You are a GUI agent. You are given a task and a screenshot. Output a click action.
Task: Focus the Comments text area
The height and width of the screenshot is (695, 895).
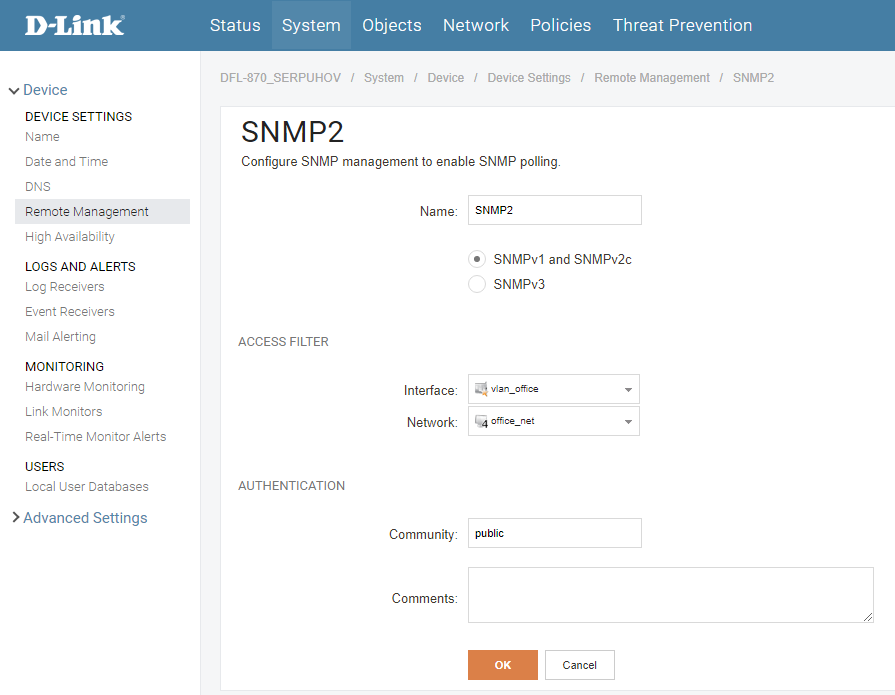tap(670, 595)
